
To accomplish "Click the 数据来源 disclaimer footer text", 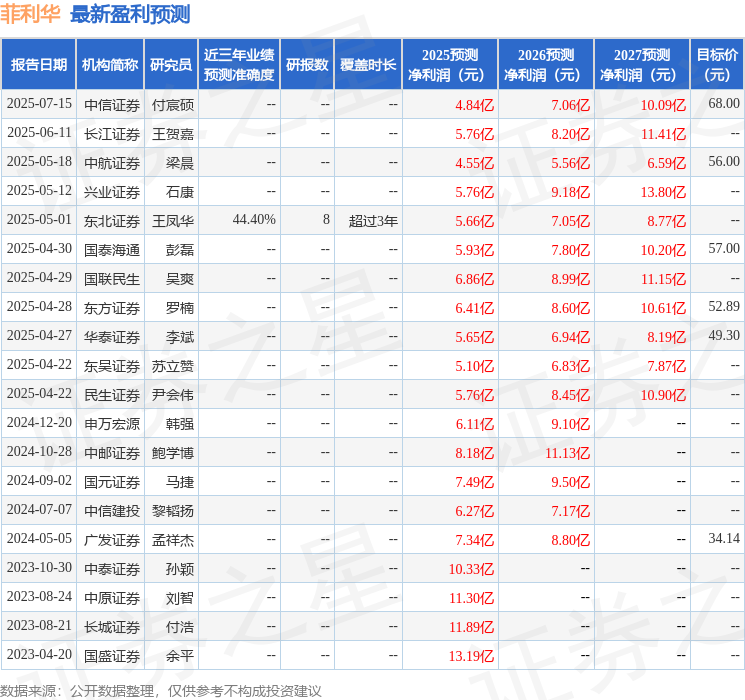I will 161,690.
